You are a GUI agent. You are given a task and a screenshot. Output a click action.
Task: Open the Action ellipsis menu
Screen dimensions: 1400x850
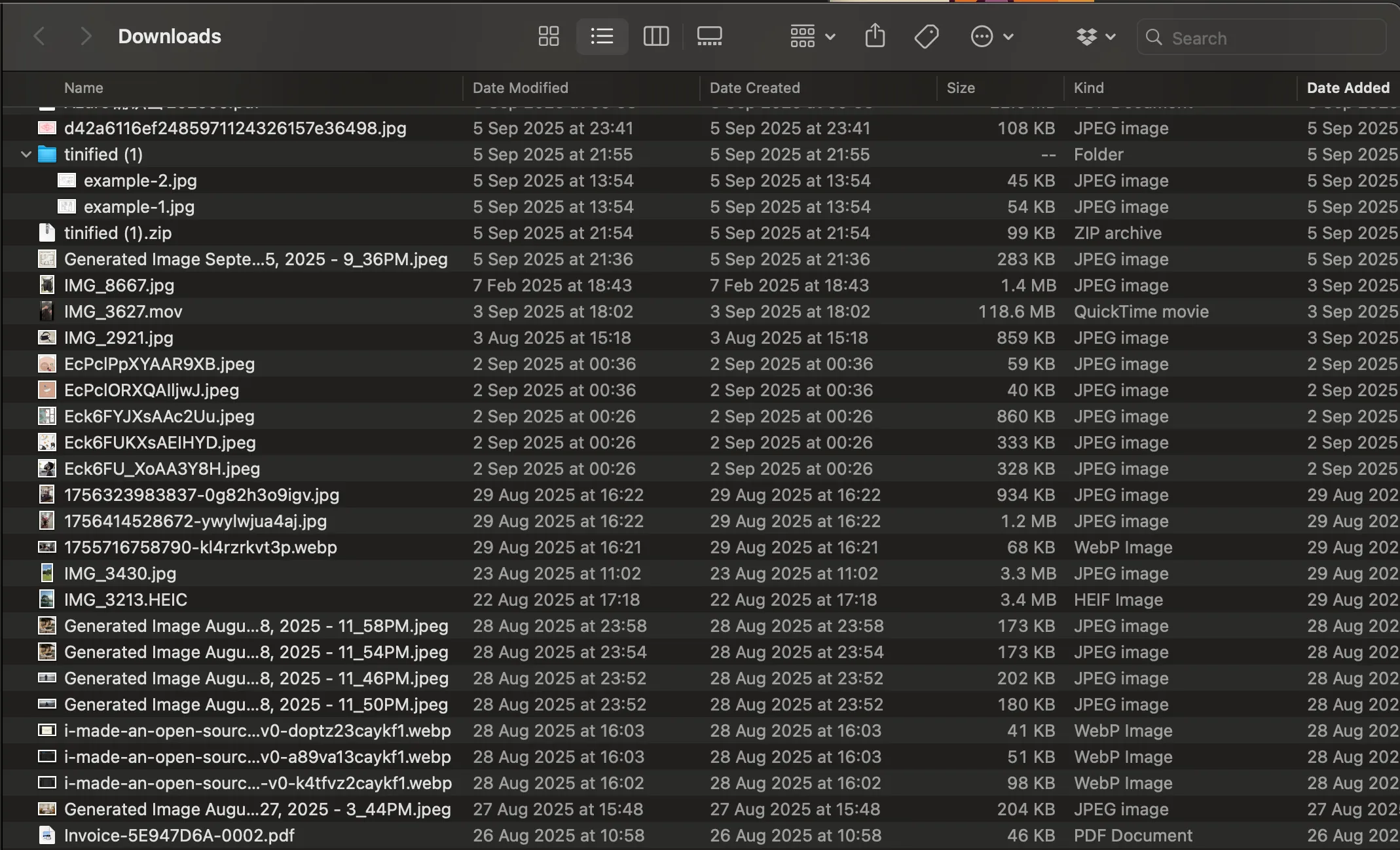[991, 36]
